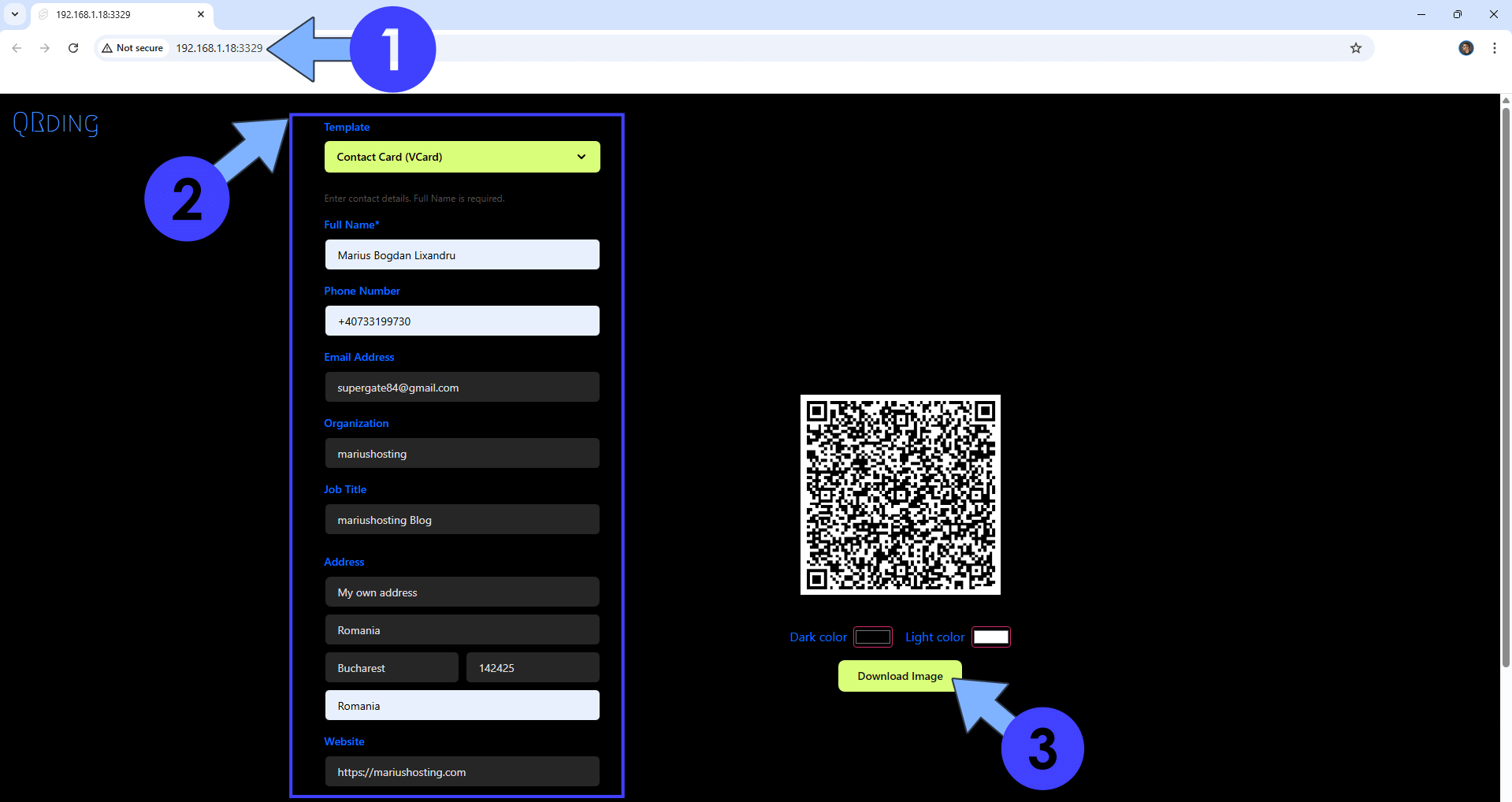Click the browser back arrow
Image resolution: width=1512 pixels, height=802 pixels.
pos(17,48)
